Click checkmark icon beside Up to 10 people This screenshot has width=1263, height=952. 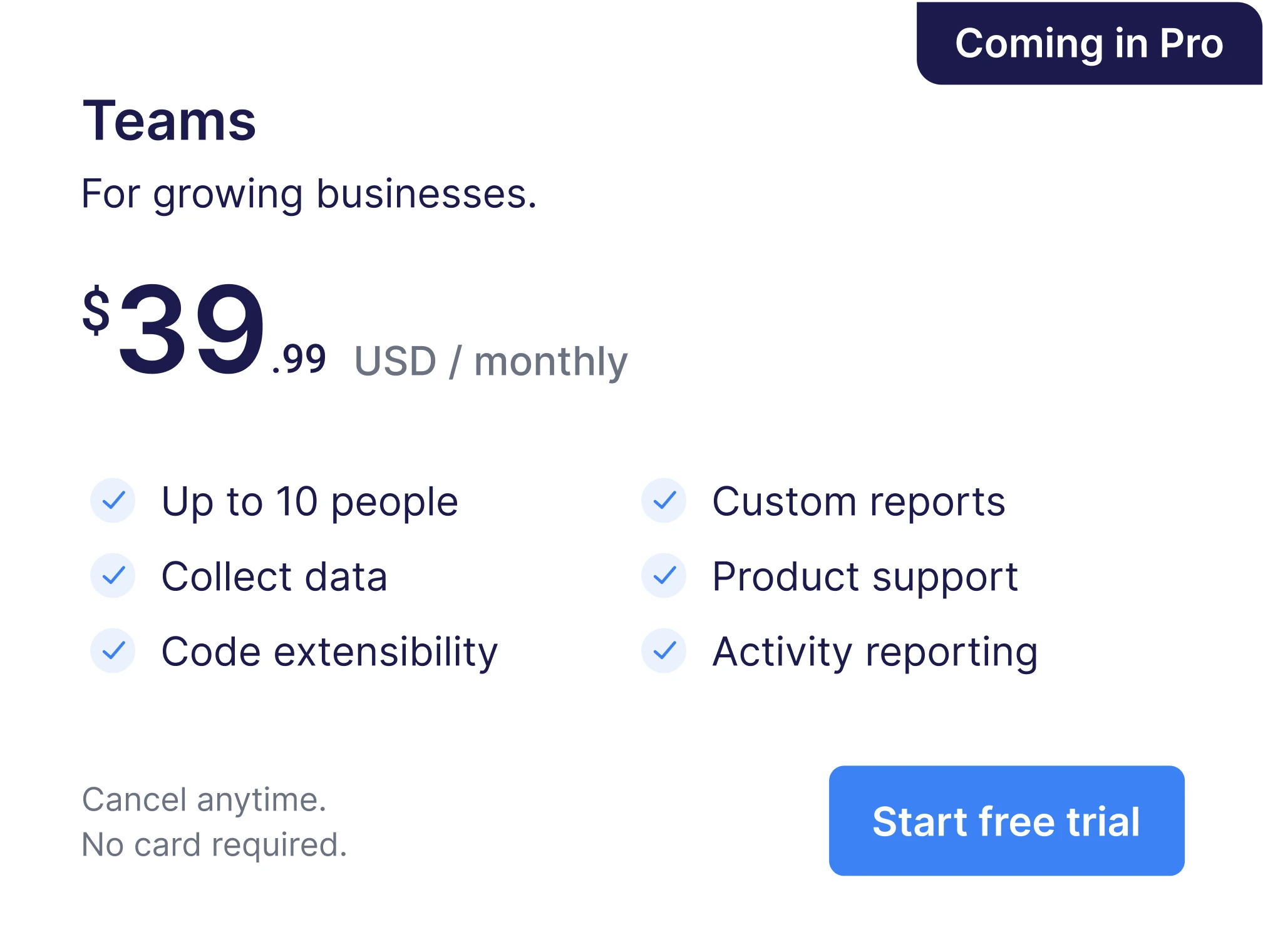pyautogui.click(x=113, y=500)
